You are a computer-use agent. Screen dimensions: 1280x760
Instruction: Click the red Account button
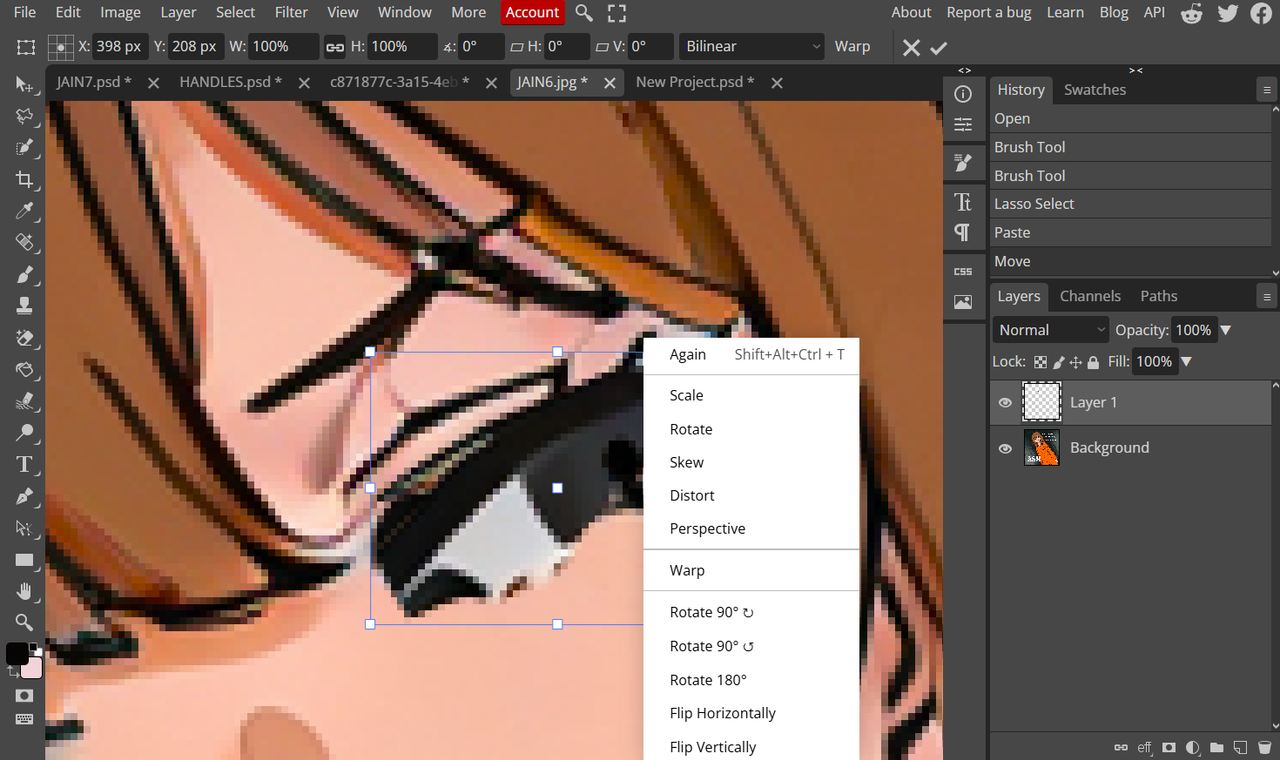[532, 13]
